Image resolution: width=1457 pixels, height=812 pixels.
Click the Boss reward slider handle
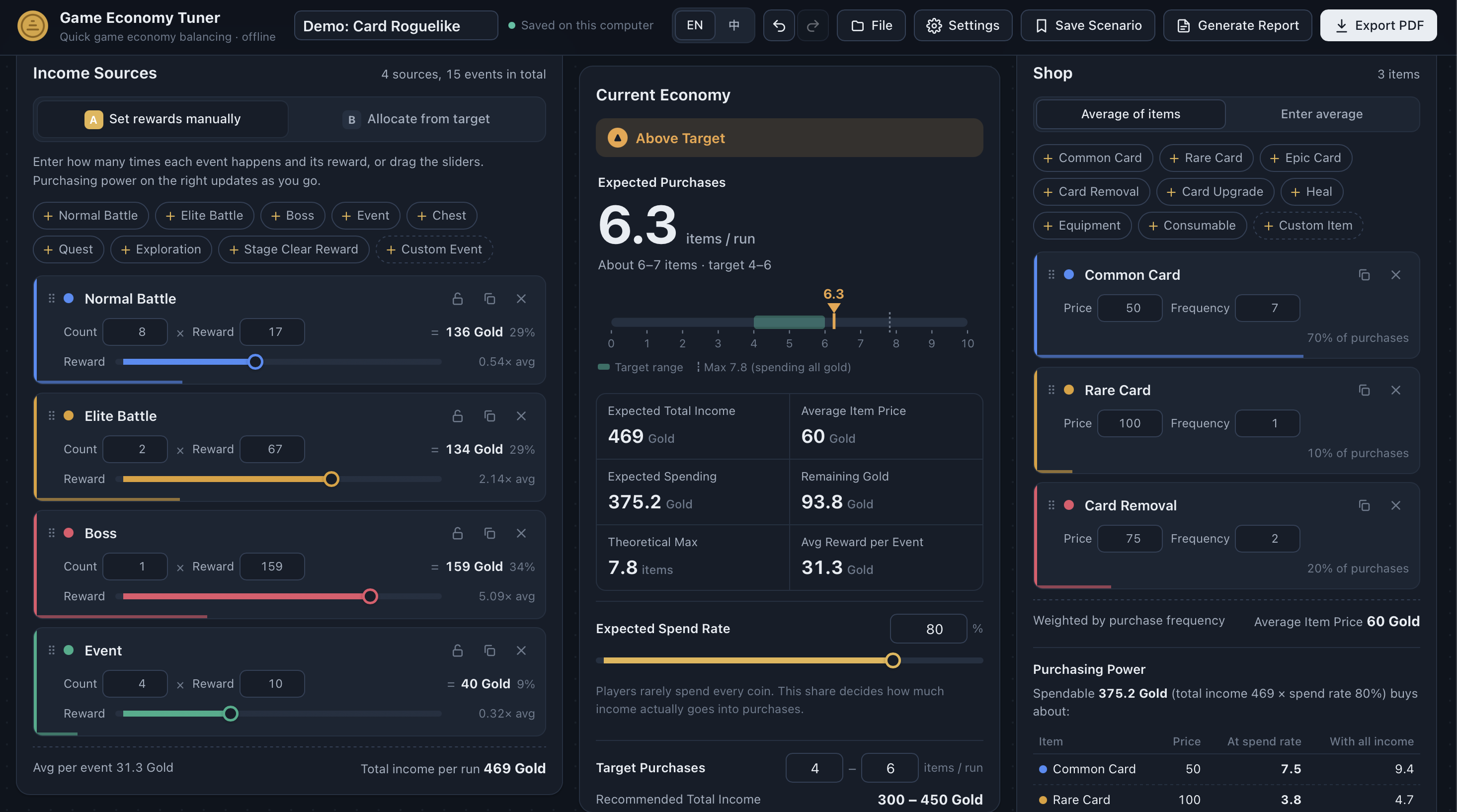click(x=370, y=596)
